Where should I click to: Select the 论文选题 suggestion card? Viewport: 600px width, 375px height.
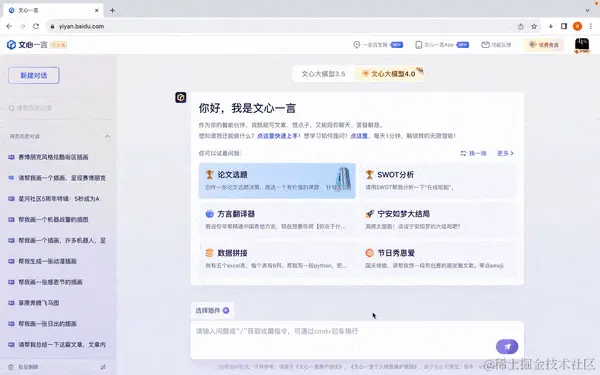point(277,181)
